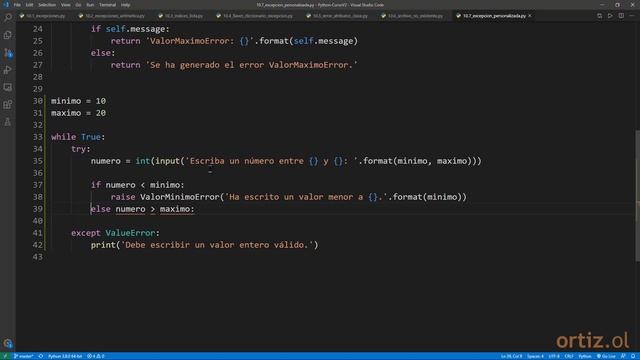Click the editor vertical scrollbar thumb
The height and width of the screenshot is (360, 640).
pos(637,196)
